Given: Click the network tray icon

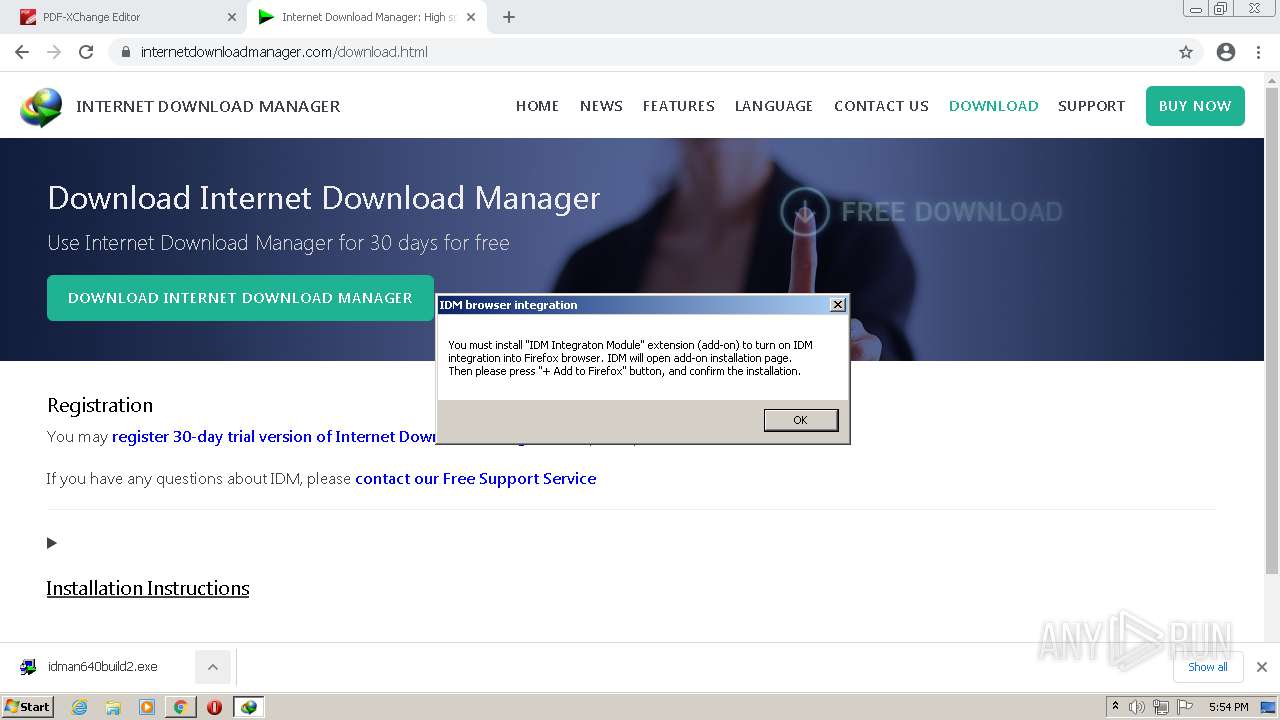Looking at the screenshot, I should [1160, 707].
